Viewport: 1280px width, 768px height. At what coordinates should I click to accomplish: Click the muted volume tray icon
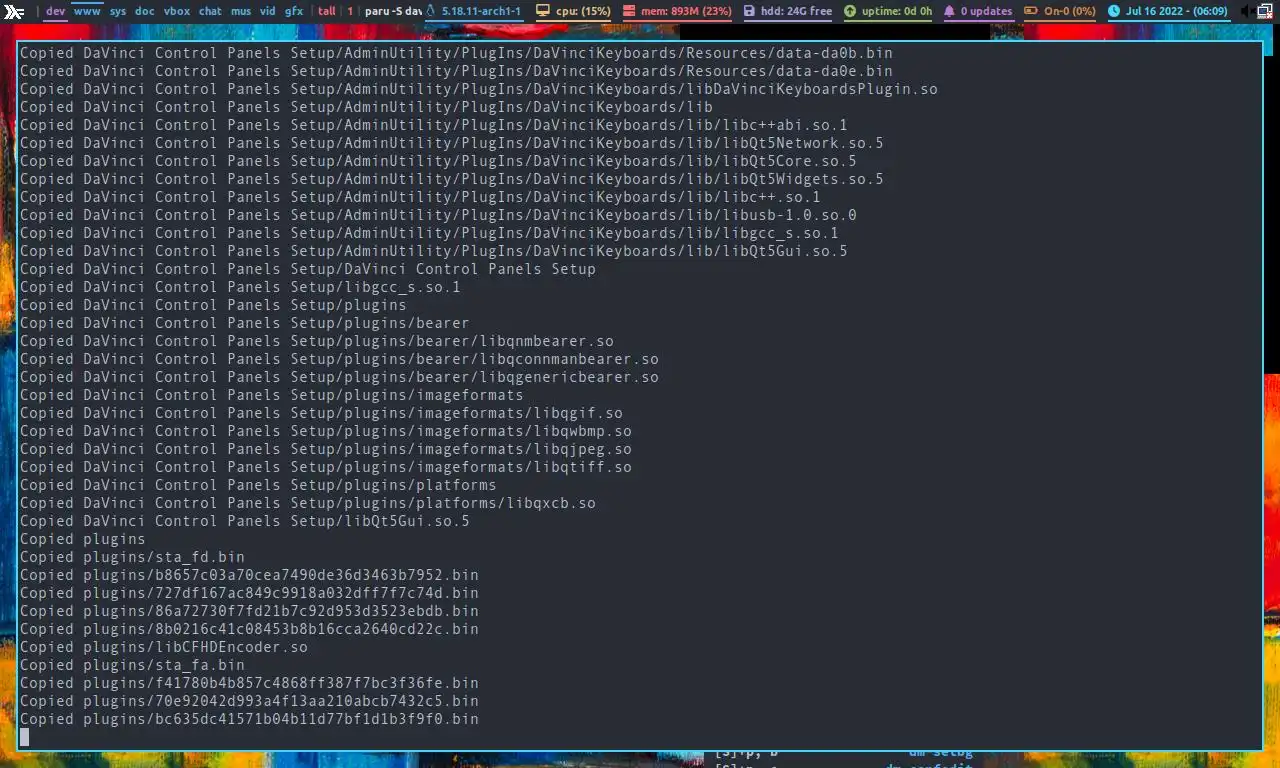(1246, 12)
